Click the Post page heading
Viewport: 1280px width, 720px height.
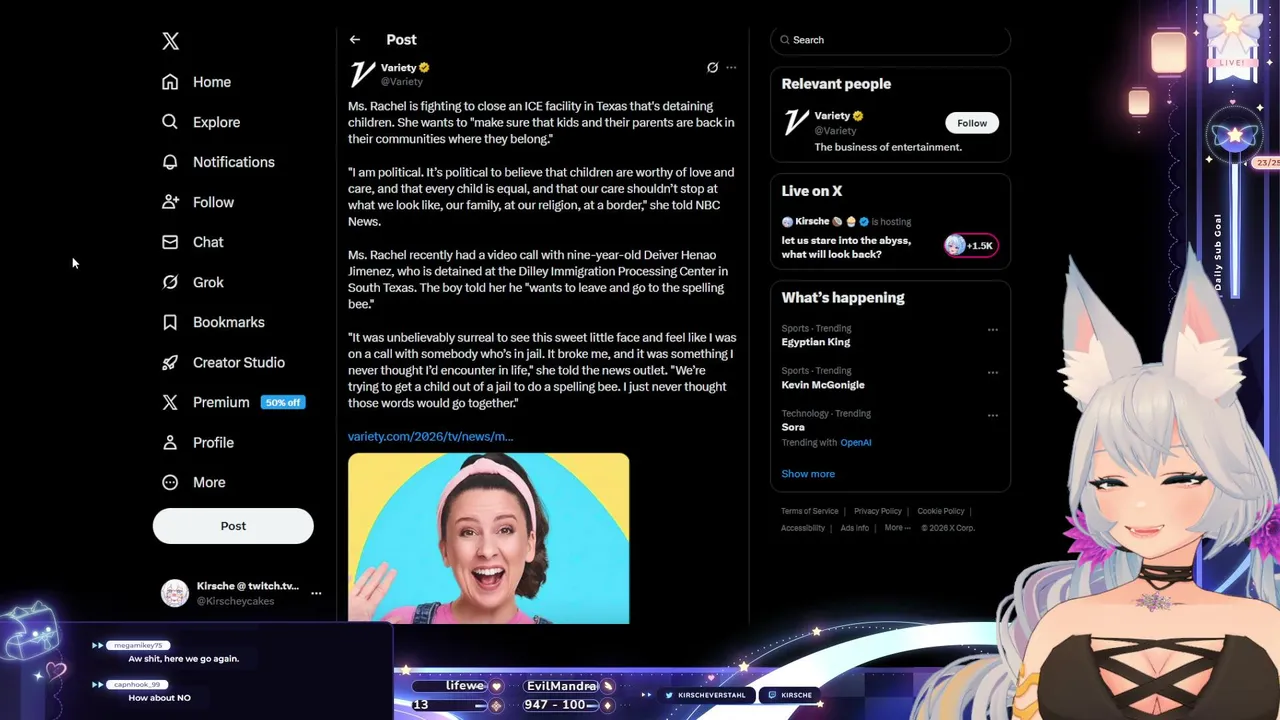click(x=401, y=40)
